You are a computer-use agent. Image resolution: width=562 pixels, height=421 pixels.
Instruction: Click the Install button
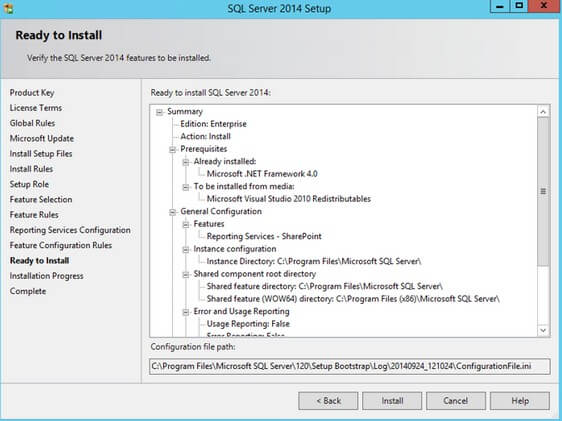(392, 401)
